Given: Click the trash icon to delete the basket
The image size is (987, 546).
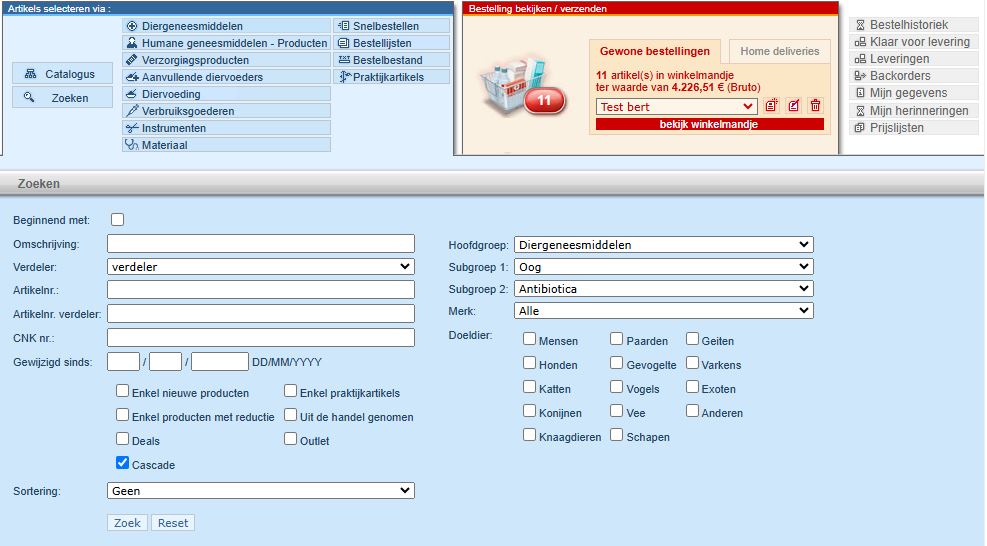Looking at the screenshot, I should (815, 106).
